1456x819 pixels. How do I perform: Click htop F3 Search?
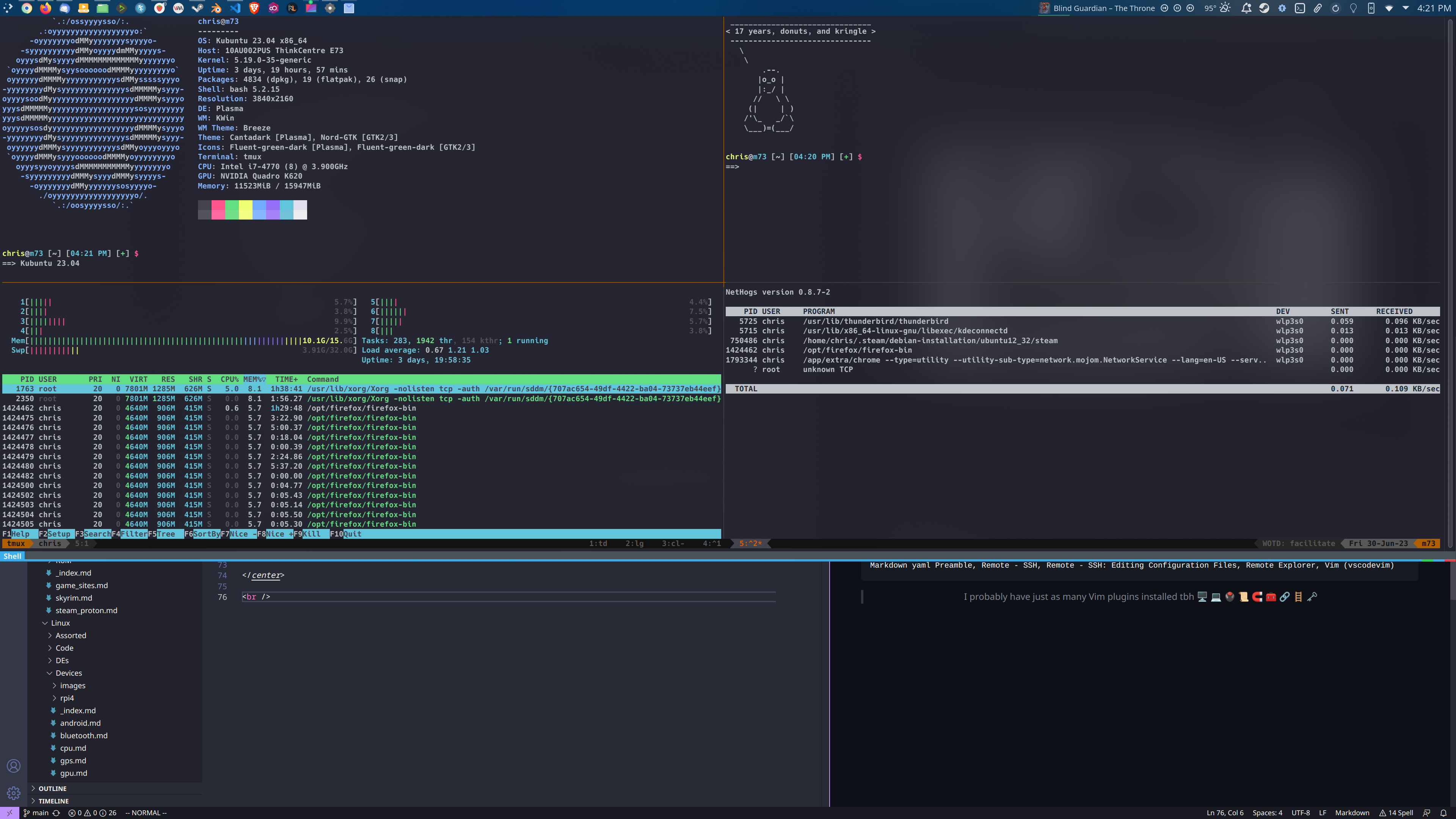pos(93,533)
